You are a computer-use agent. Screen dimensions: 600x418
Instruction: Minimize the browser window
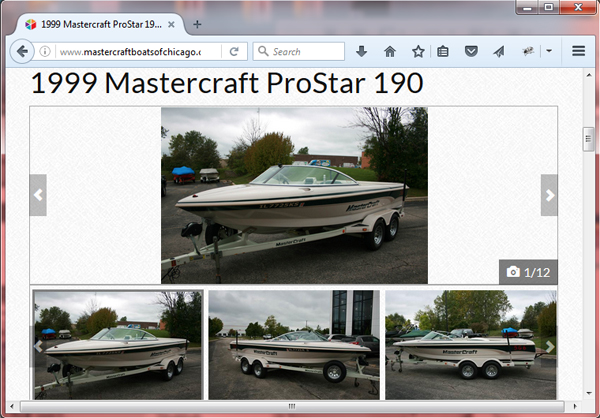pyautogui.click(x=527, y=7)
